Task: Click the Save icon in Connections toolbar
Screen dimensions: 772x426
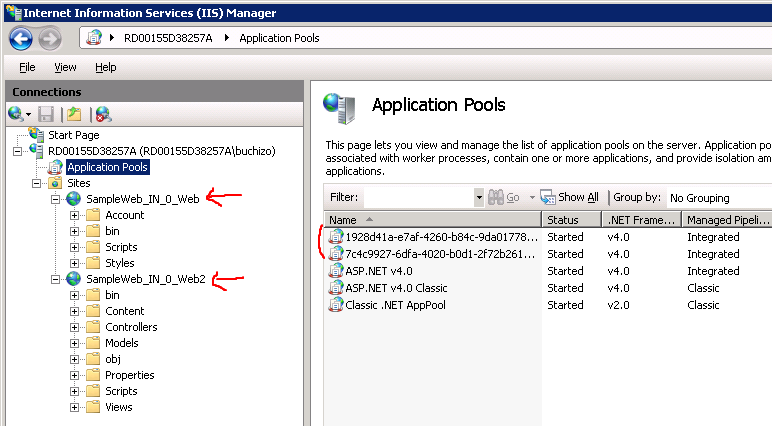Action: (x=46, y=115)
